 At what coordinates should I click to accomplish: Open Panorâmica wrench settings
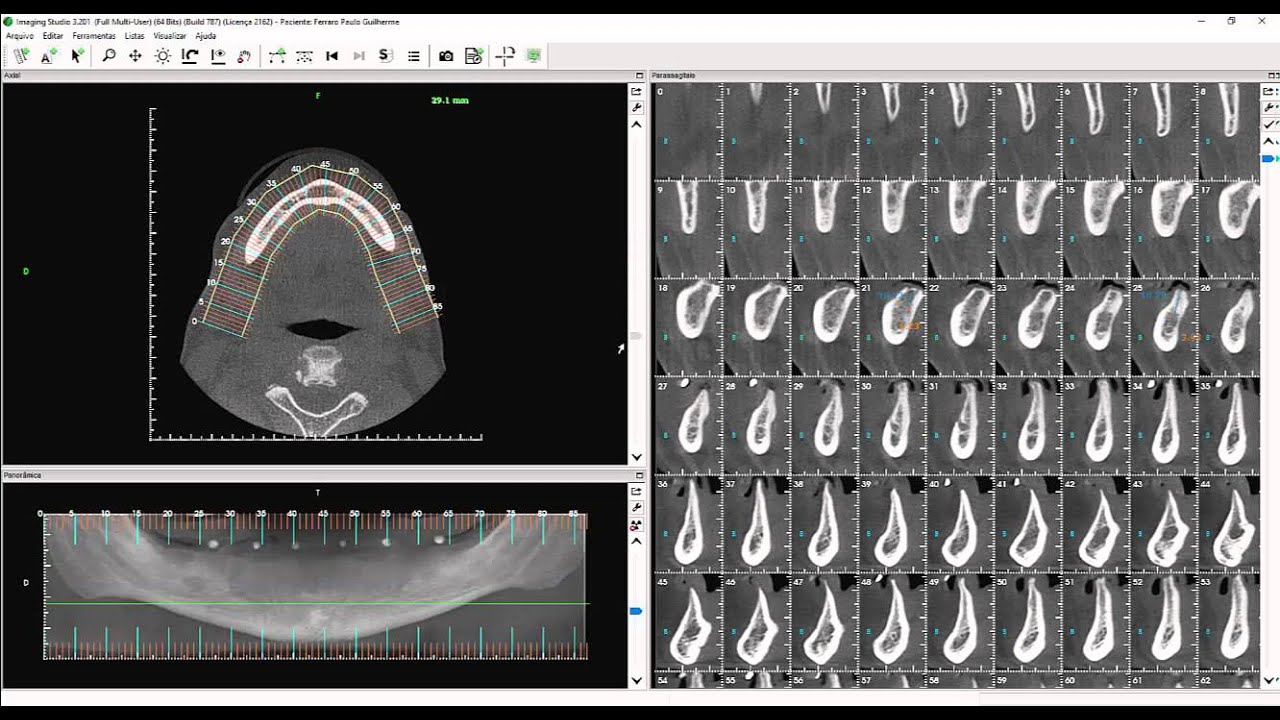(636, 508)
